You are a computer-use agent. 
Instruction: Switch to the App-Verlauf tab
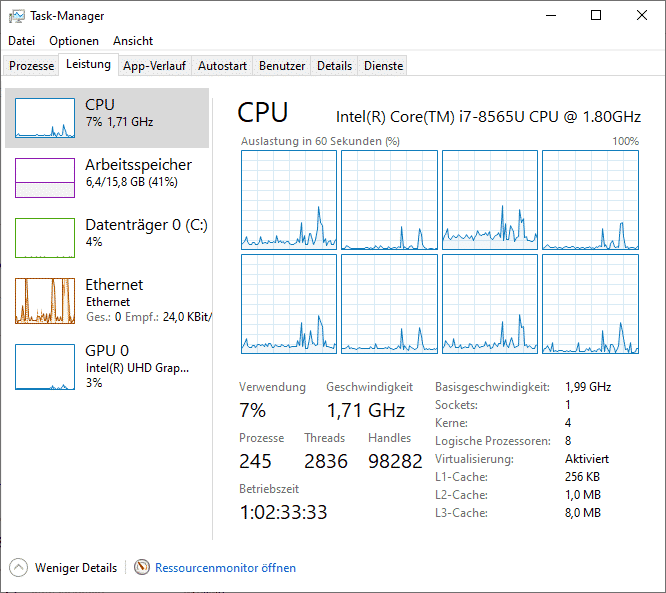(x=155, y=66)
